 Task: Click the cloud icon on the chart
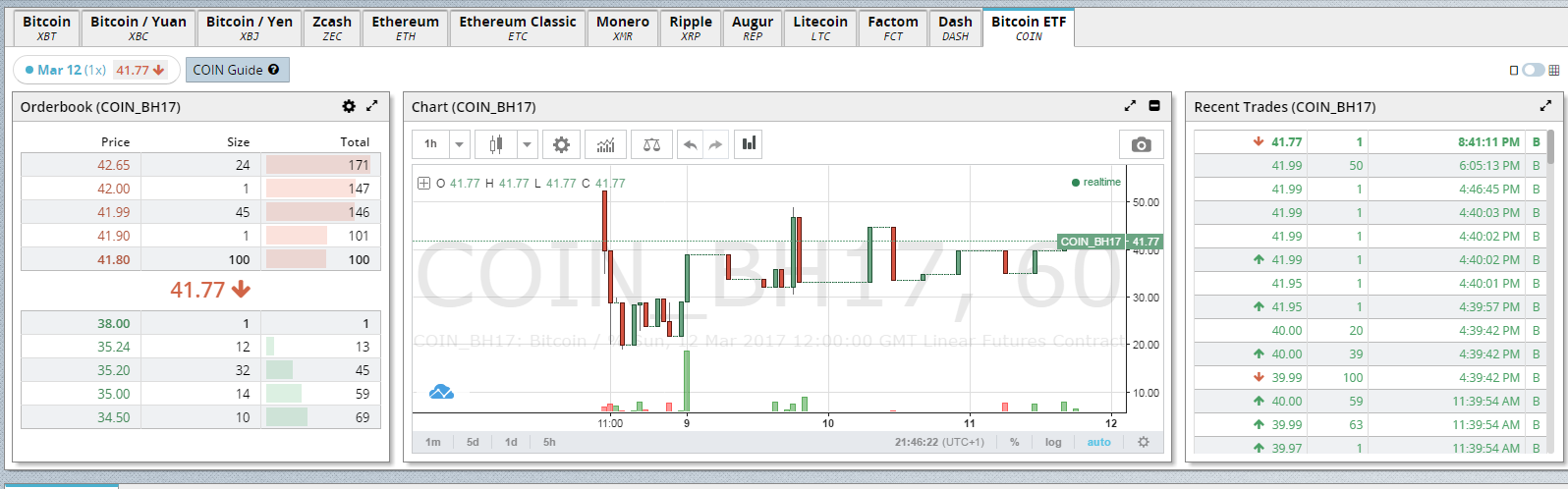point(441,392)
